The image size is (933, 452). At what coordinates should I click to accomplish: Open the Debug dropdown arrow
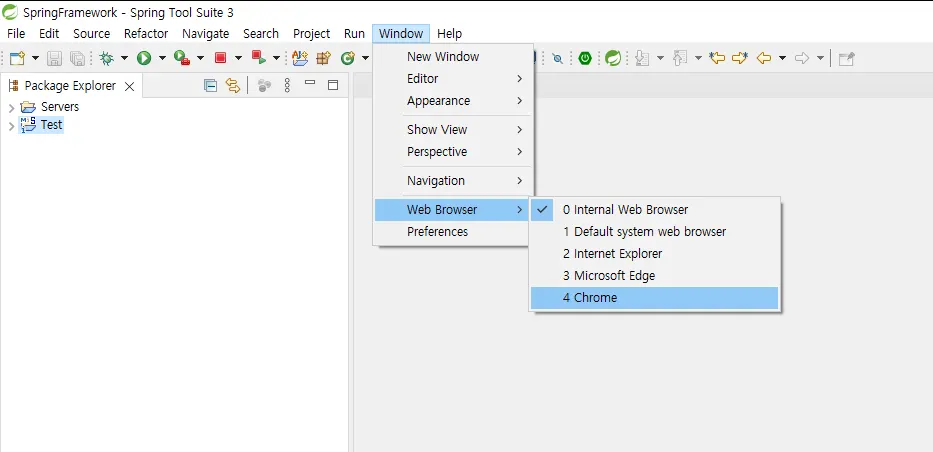tap(124, 58)
